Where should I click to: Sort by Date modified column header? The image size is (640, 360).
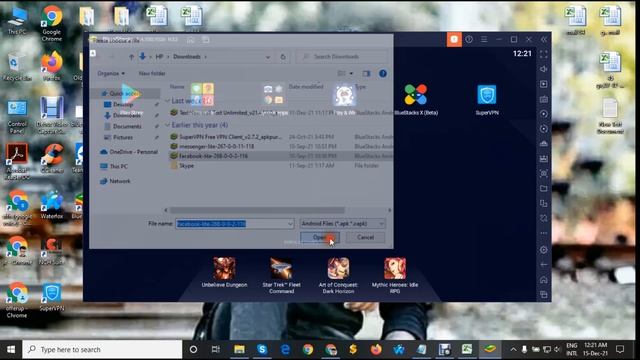point(306,87)
